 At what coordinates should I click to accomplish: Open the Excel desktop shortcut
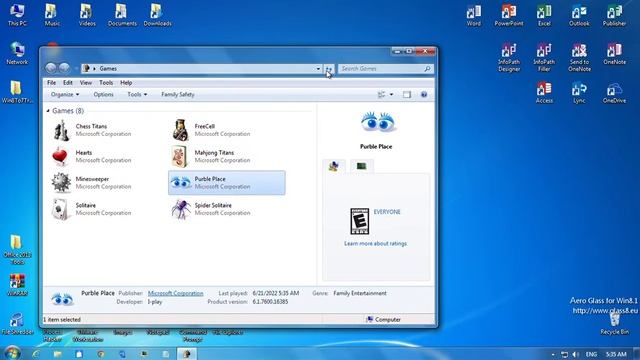[x=544, y=16]
